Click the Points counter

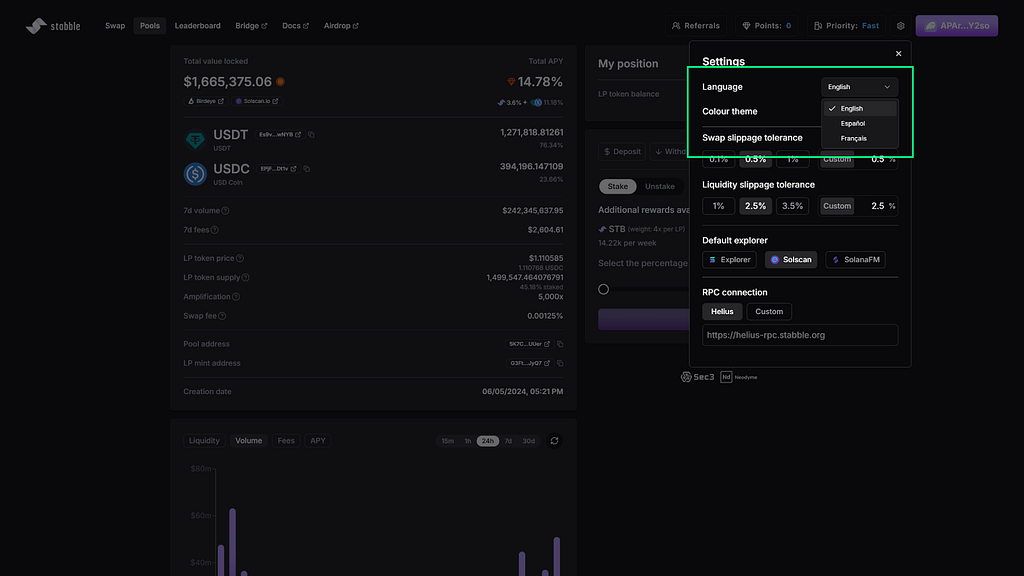point(767,25)
